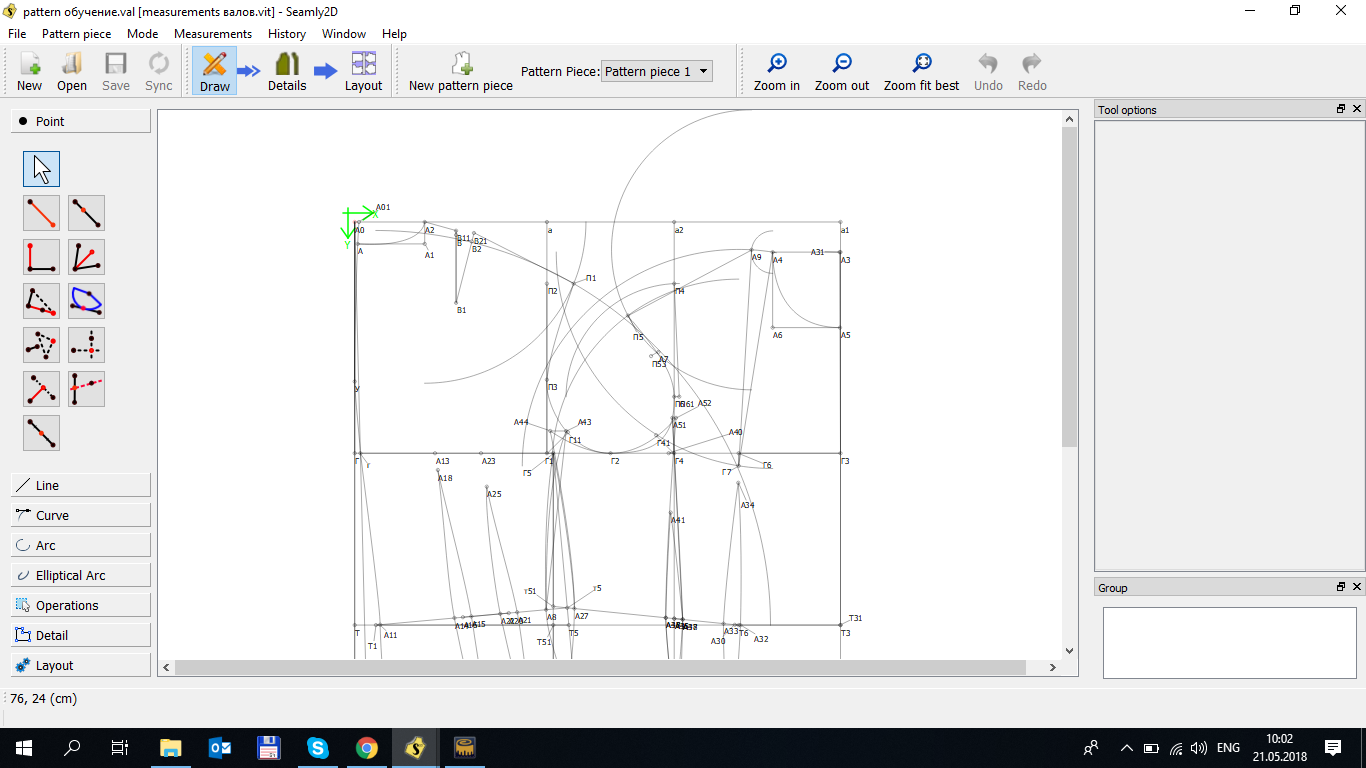
Task: Expand the Operations tools section
Action: pyautogui.click(x=81, y=605)
